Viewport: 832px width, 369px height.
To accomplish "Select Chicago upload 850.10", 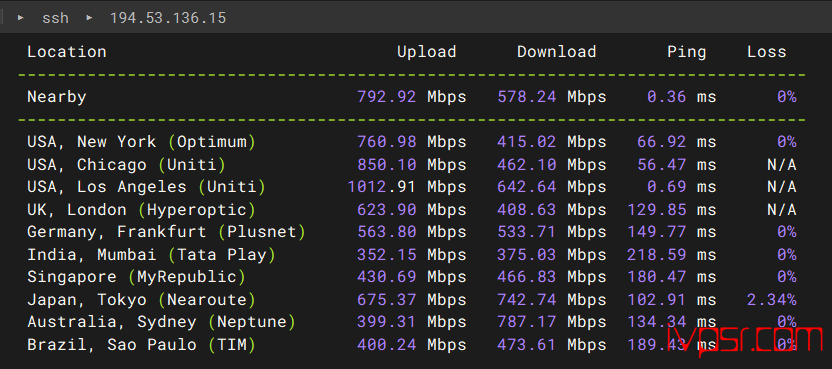I will click(387, 165).
